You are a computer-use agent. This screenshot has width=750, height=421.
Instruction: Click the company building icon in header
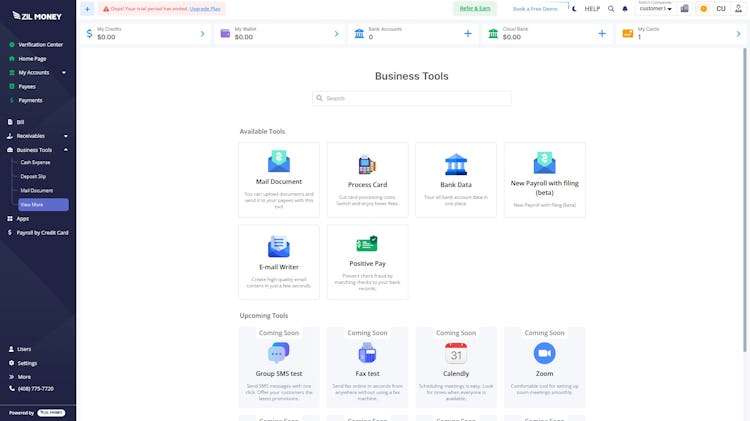[x=684, y=9]
